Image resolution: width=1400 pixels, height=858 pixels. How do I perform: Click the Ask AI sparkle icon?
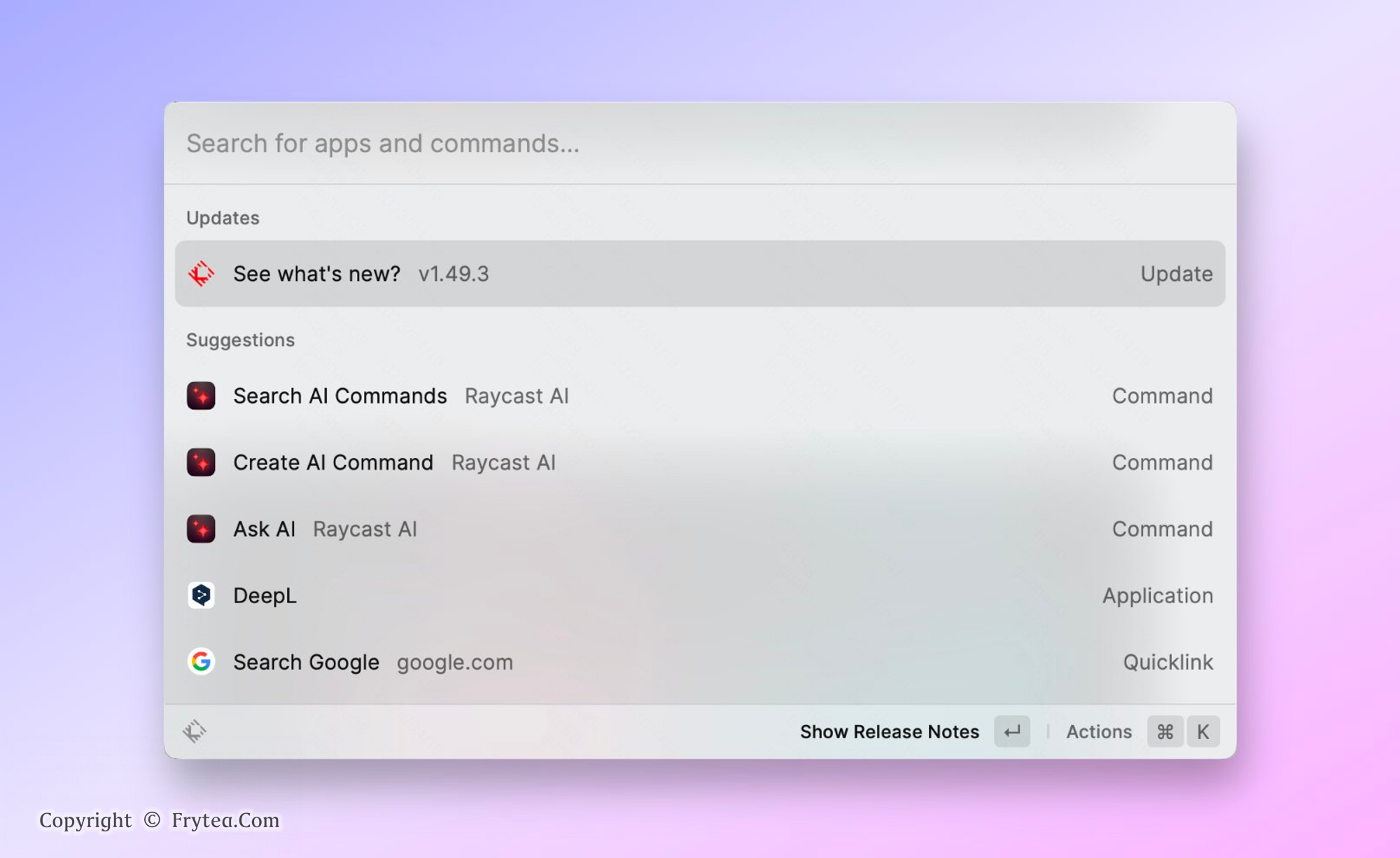point(201,529)
